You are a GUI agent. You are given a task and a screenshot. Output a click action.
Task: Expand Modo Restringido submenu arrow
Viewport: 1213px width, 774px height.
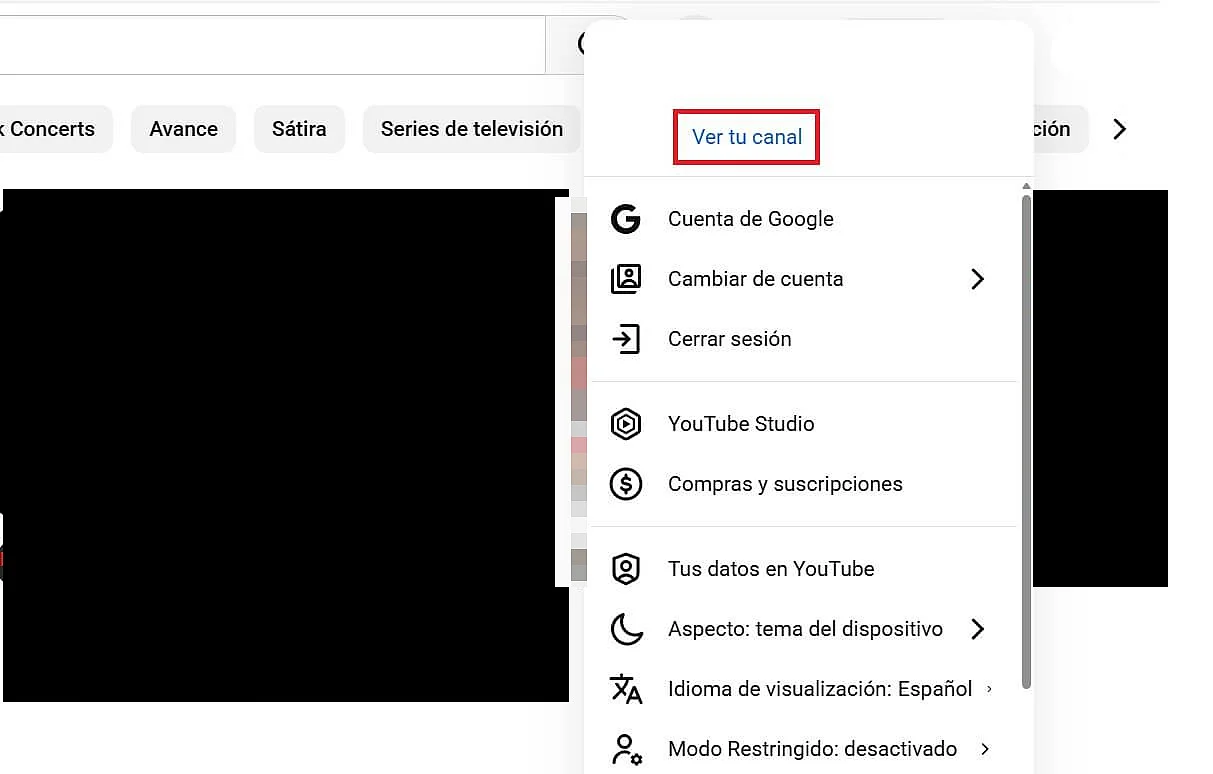click(985, 749)
